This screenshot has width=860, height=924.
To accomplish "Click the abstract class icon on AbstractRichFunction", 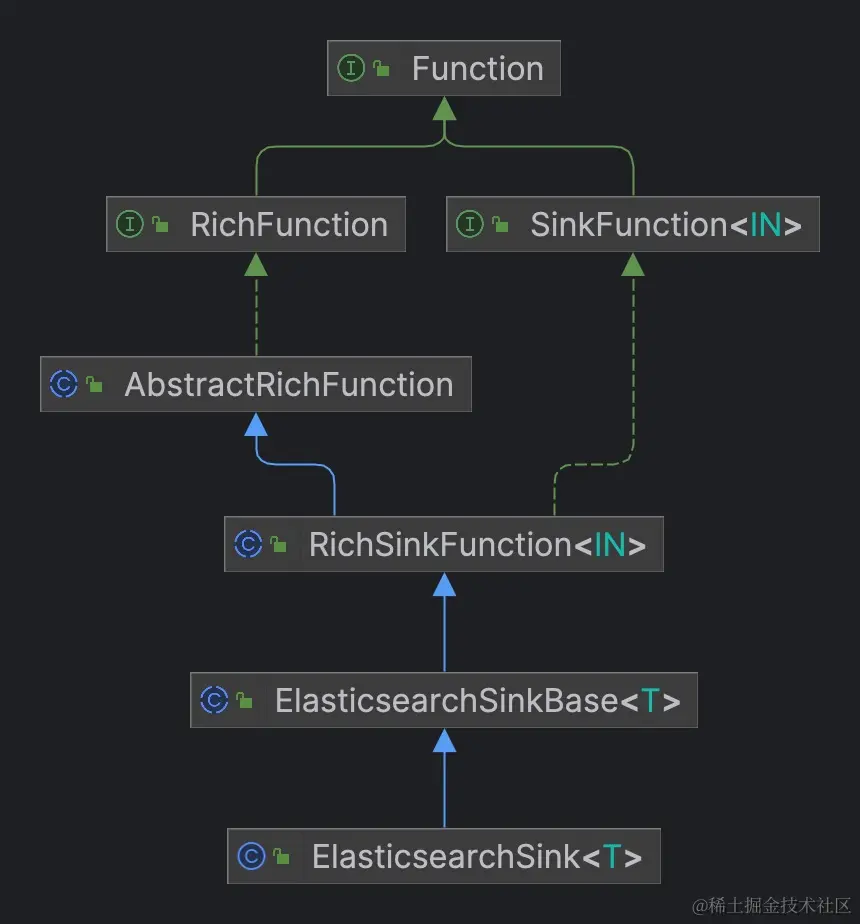I will click(64, 384).
